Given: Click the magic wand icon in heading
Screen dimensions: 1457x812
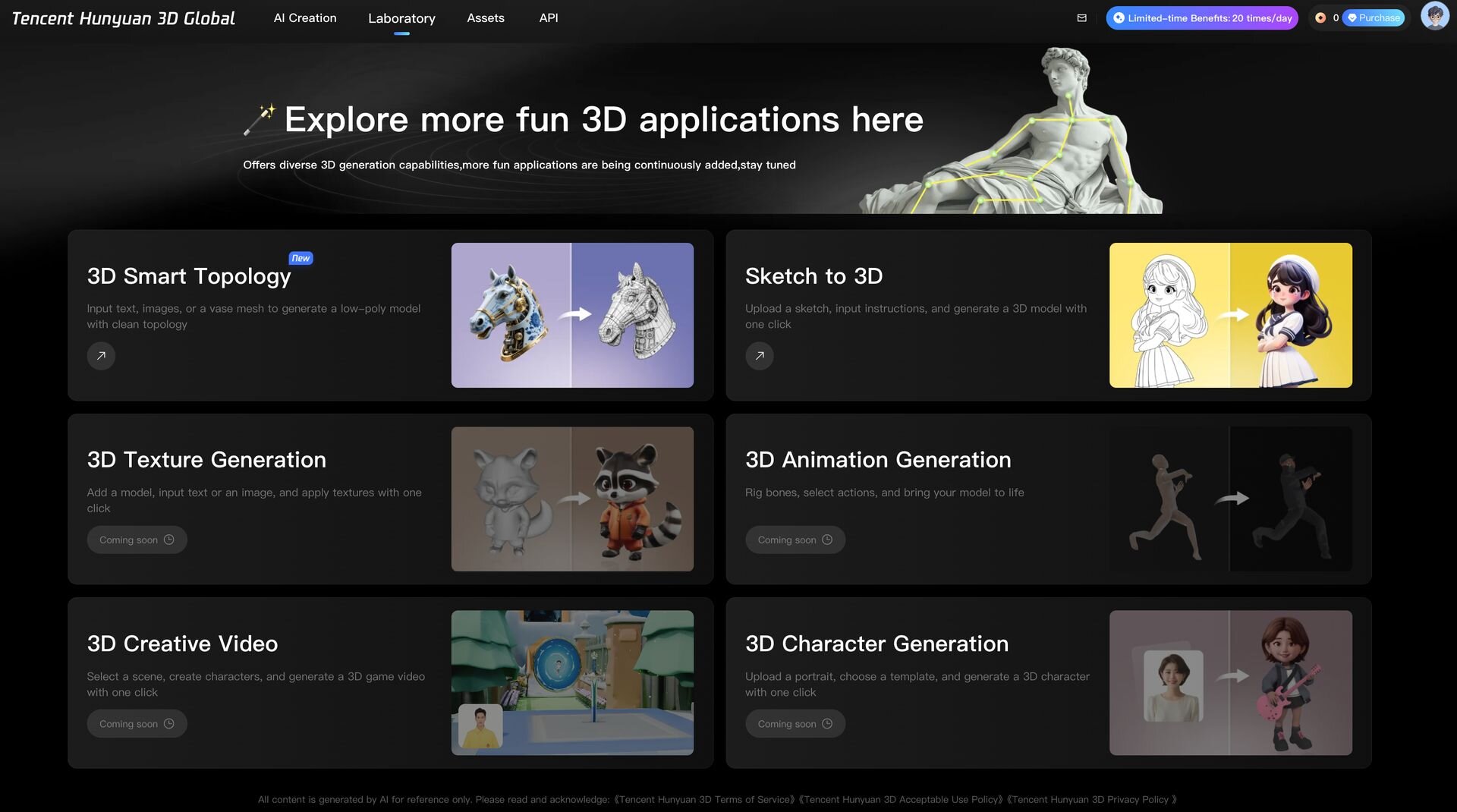Looking at the screenshot, I should [x=260, y=120].
